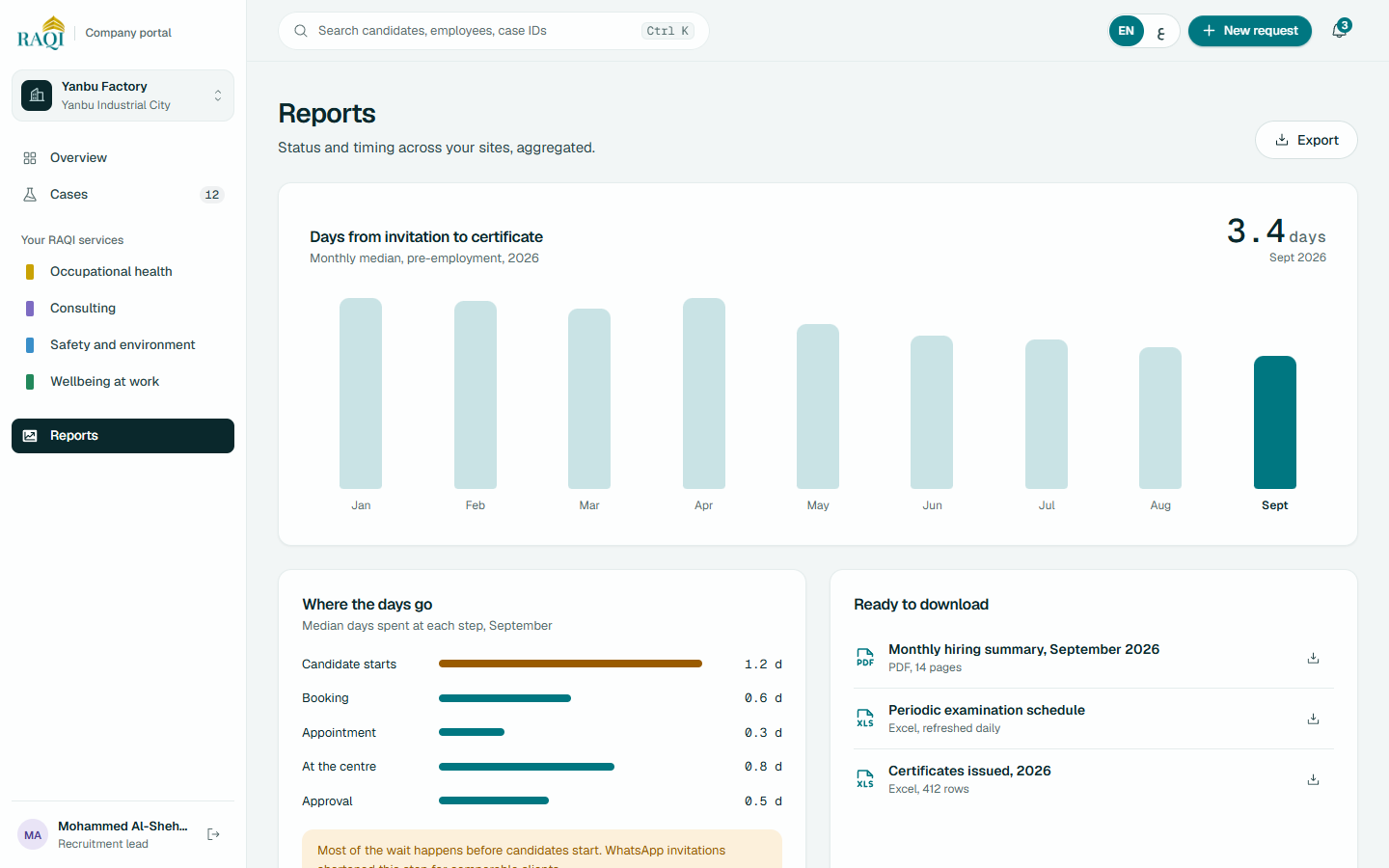Click the Reports chart icon in sidebar
The height and width of the screenshot is (868, 1389).
(x=30, y=436)
